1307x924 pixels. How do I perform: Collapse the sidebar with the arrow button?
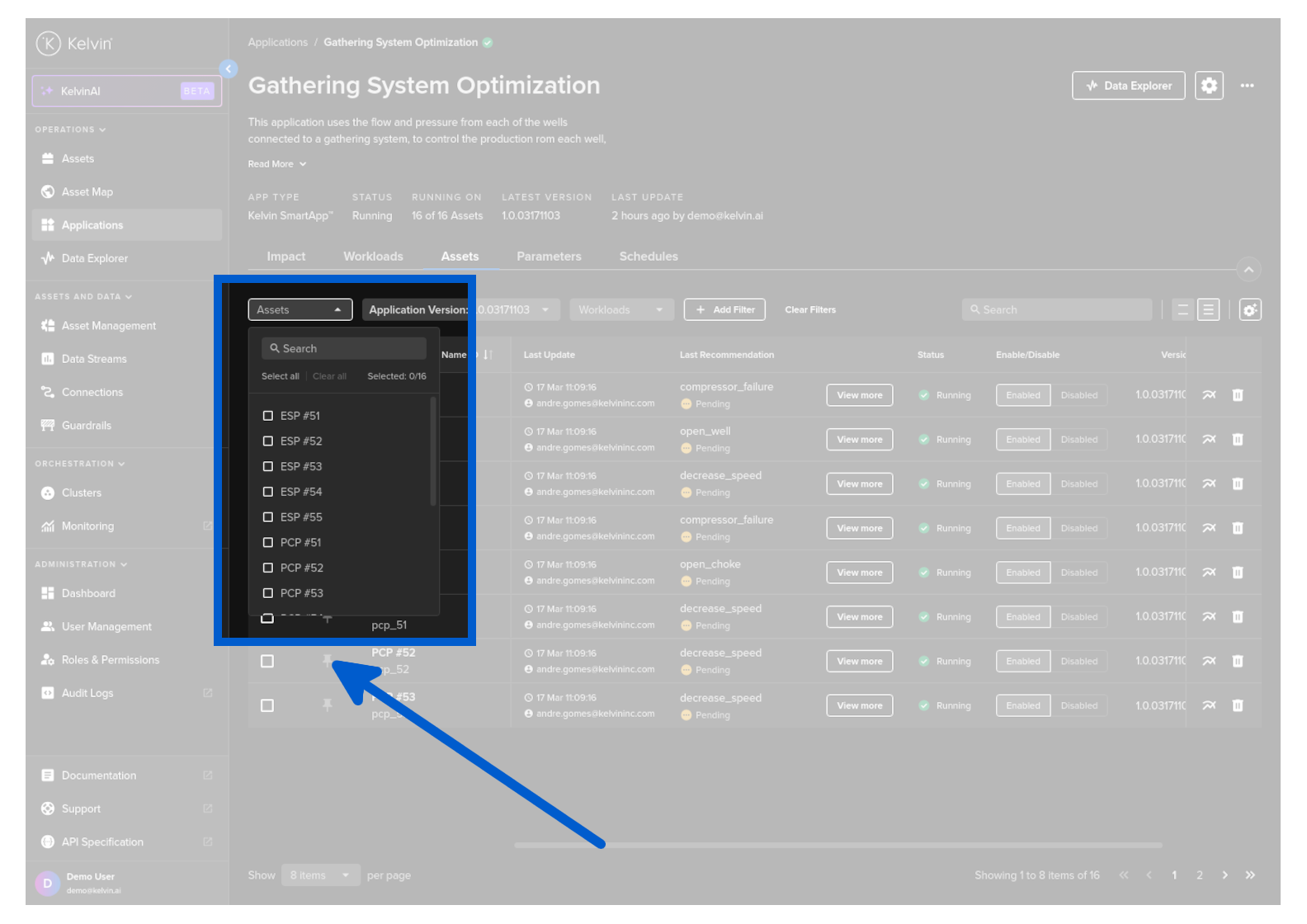tap(229, 69)
